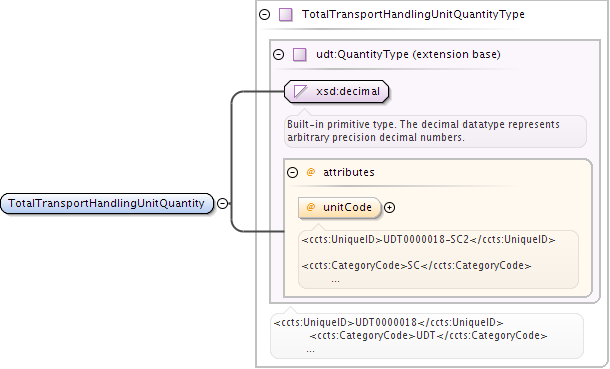Viewport: 610px width, 369px height.
Task: Click the UDT0000018 UniqueID annotation line
Action: coord(388,322)
